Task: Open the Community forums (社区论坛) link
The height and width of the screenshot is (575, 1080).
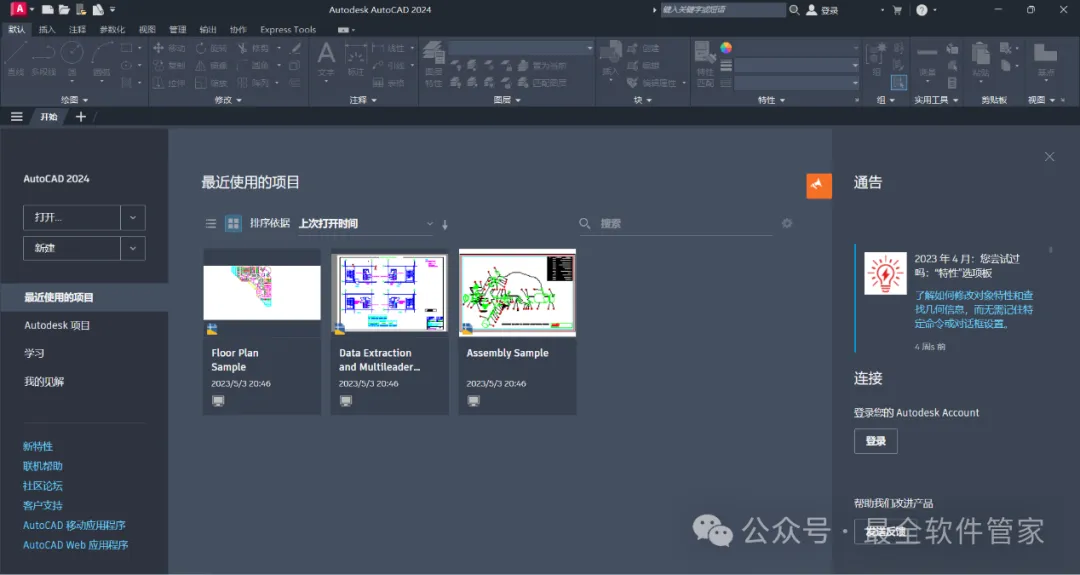Action: tap(43, 485)
